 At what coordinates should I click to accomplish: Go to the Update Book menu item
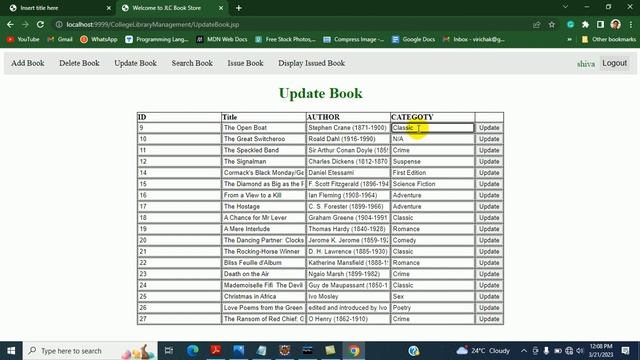coord(136,63)
